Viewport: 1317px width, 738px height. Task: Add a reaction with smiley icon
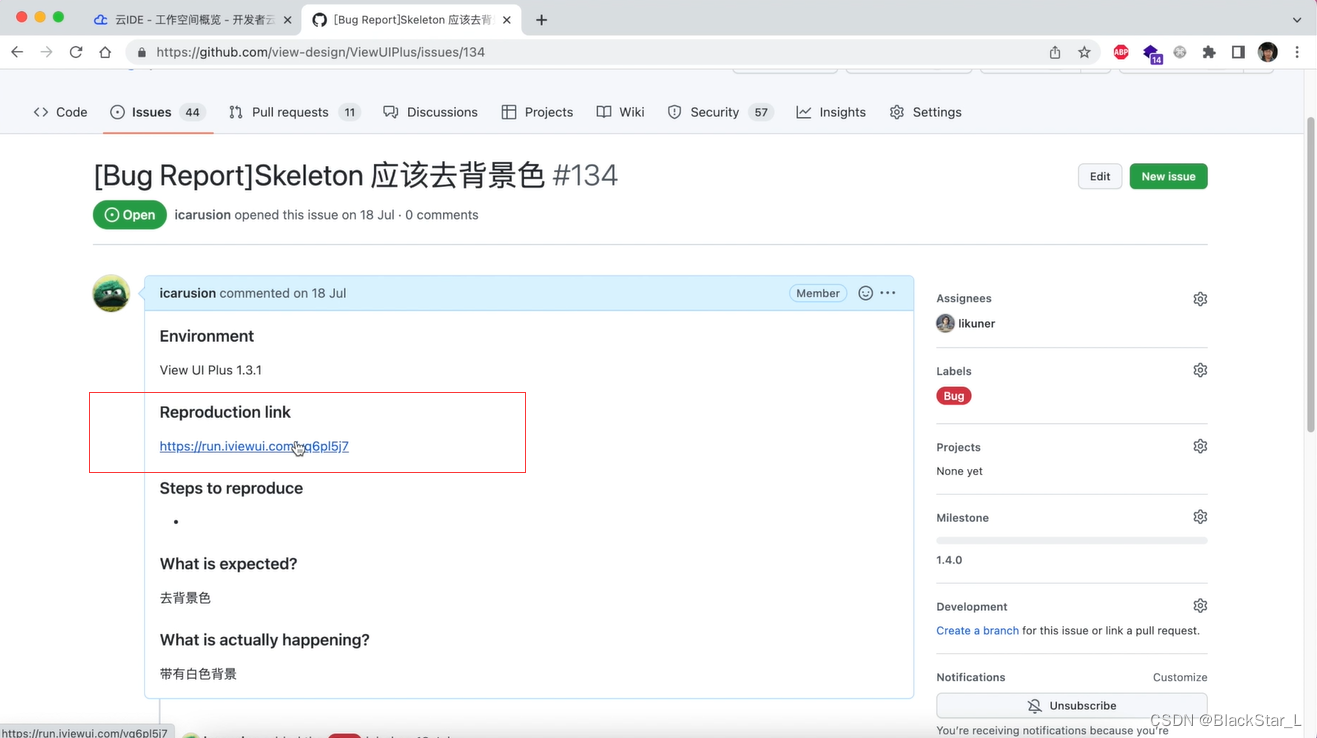coord(865,293)
